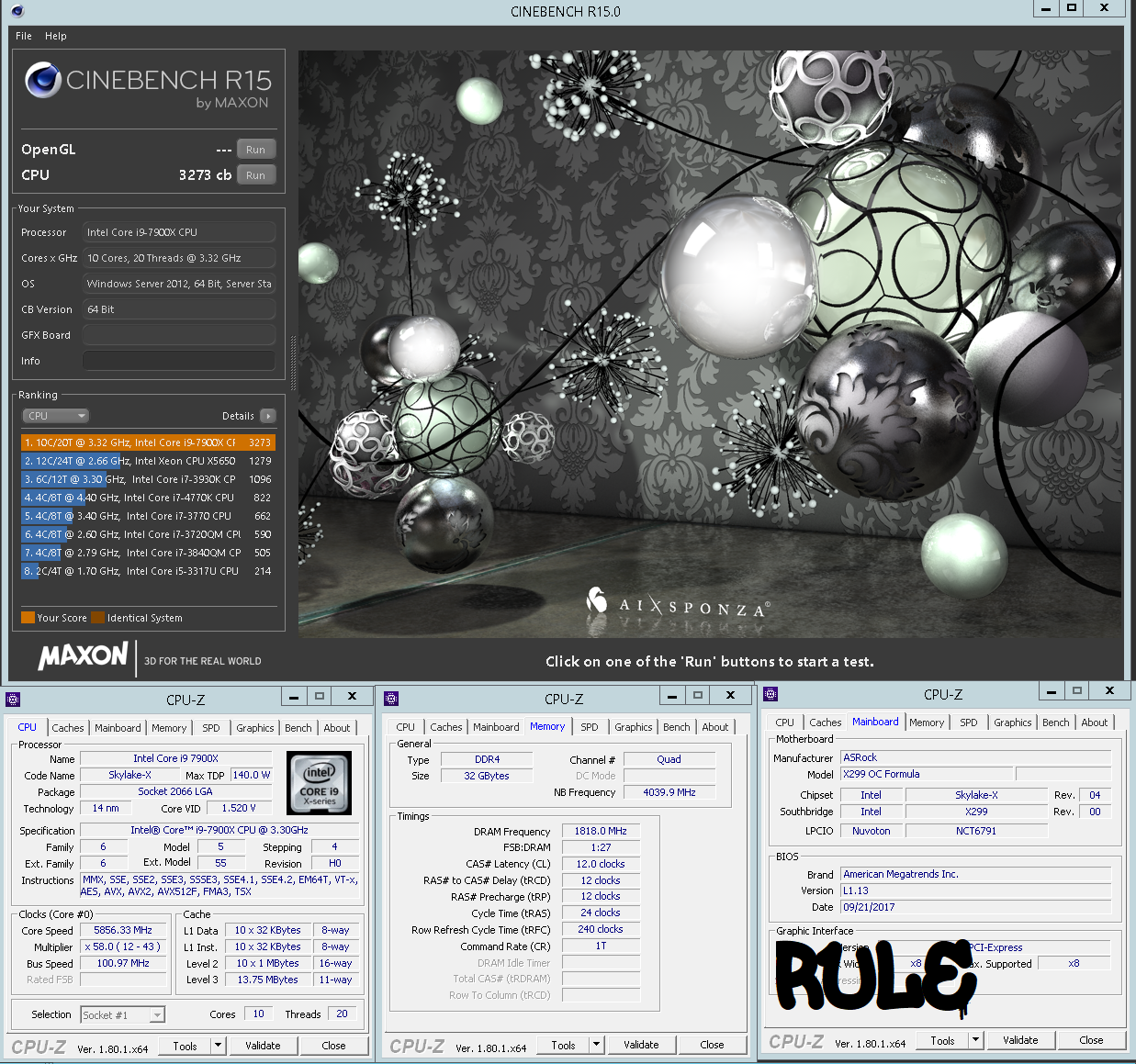Click the Cinebench app icon in title bar
The width and height of the screenshot is (1136, 1064).
(x=17, y=11)
